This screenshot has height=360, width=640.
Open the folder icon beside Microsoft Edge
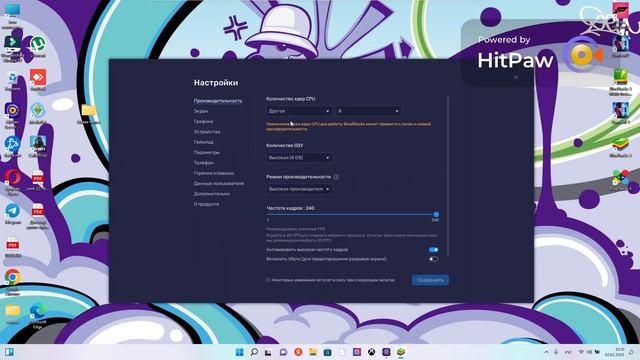coord(12,313)
